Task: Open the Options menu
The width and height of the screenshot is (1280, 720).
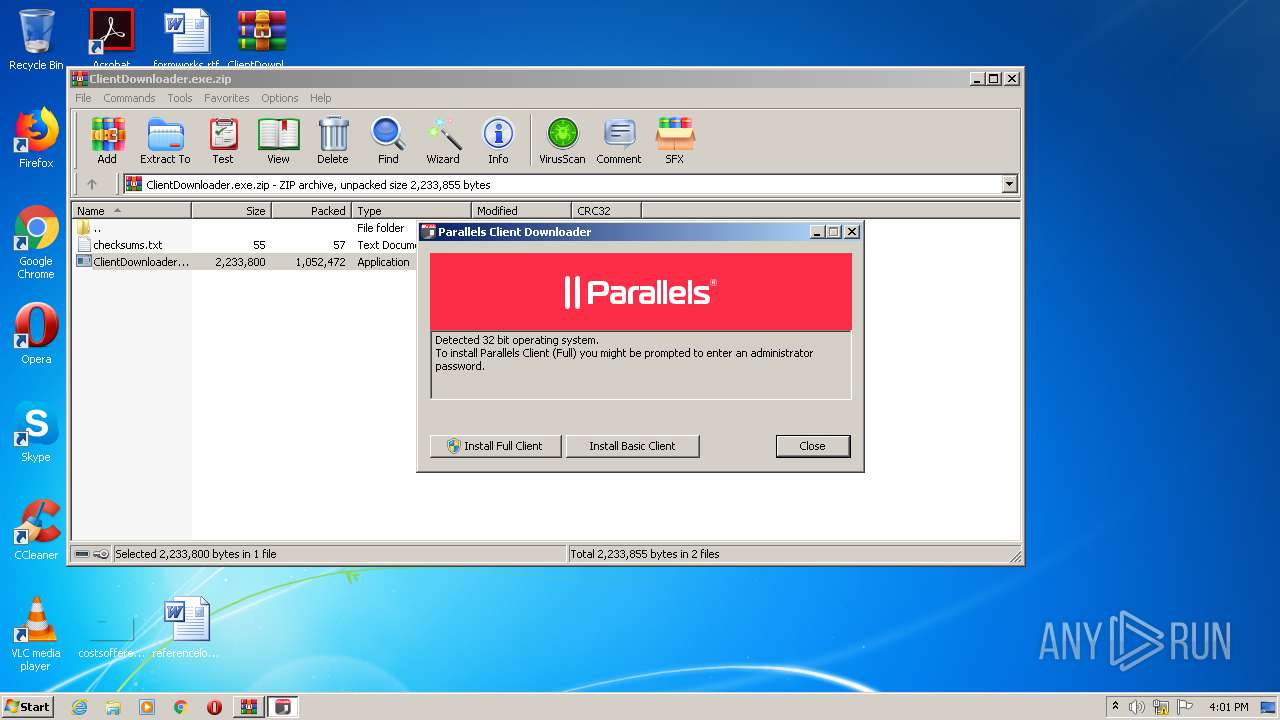Action: (x=280, y=98)
